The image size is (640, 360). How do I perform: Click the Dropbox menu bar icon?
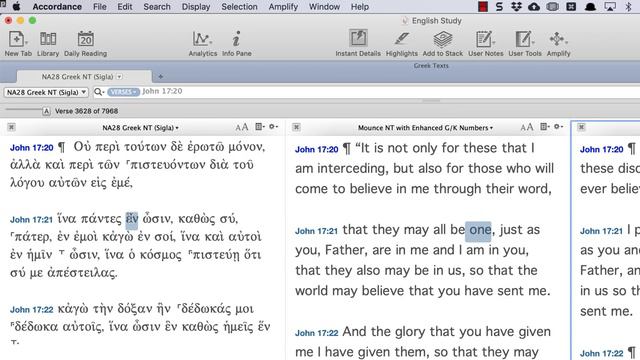516,7
